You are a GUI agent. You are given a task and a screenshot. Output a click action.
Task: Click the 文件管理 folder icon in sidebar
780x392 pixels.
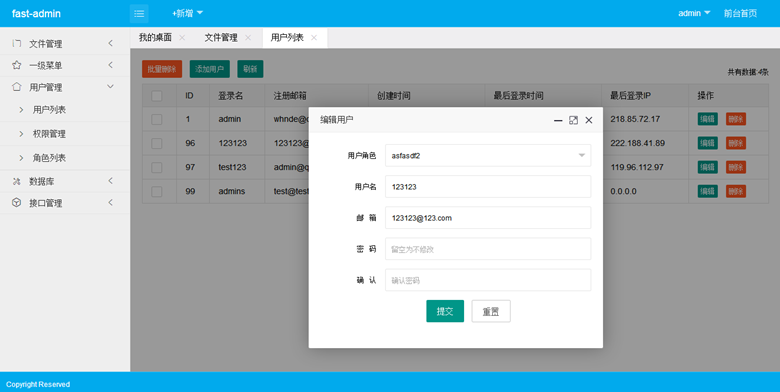tap(16, 43)
